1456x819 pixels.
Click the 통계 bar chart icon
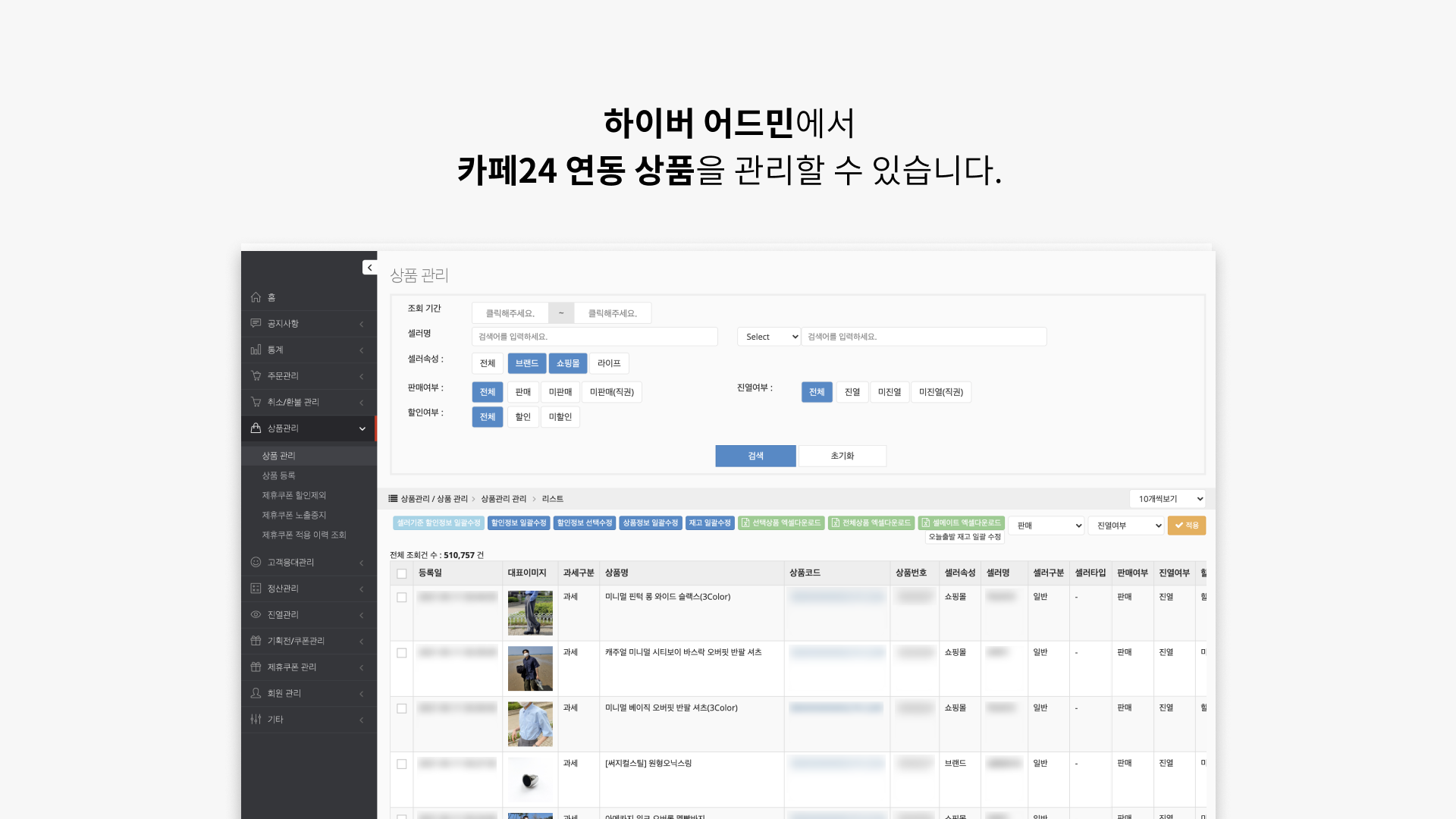(x=256, y=350)
